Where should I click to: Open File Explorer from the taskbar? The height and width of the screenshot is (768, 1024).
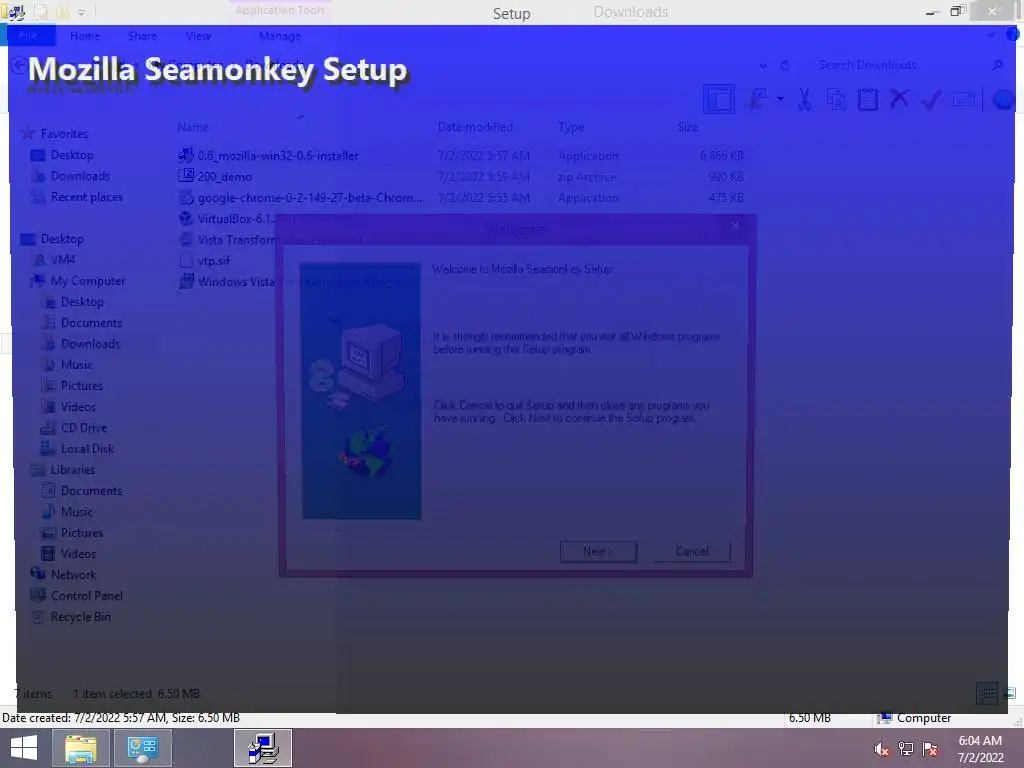pyautogui.click(x=80, y=748)
